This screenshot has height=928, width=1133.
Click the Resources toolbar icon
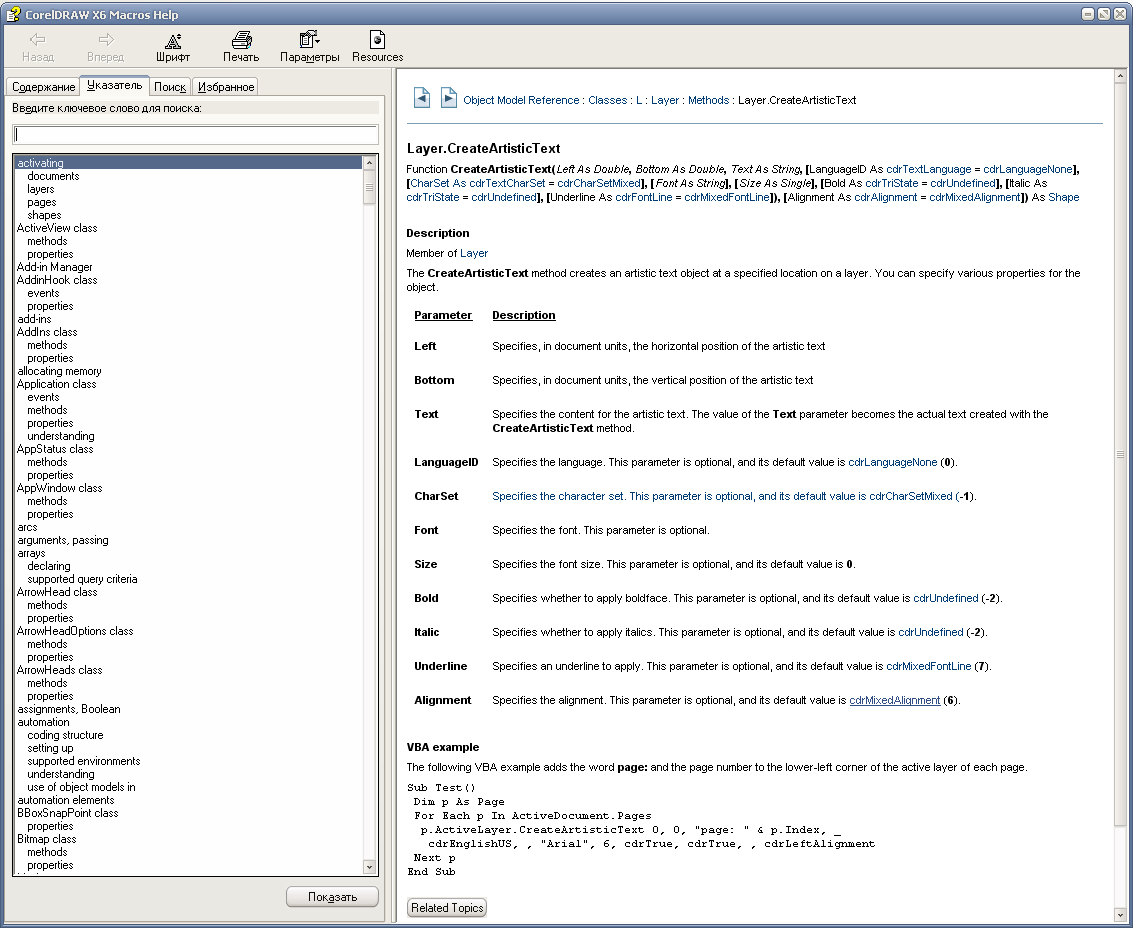click(x=377, y=41)
